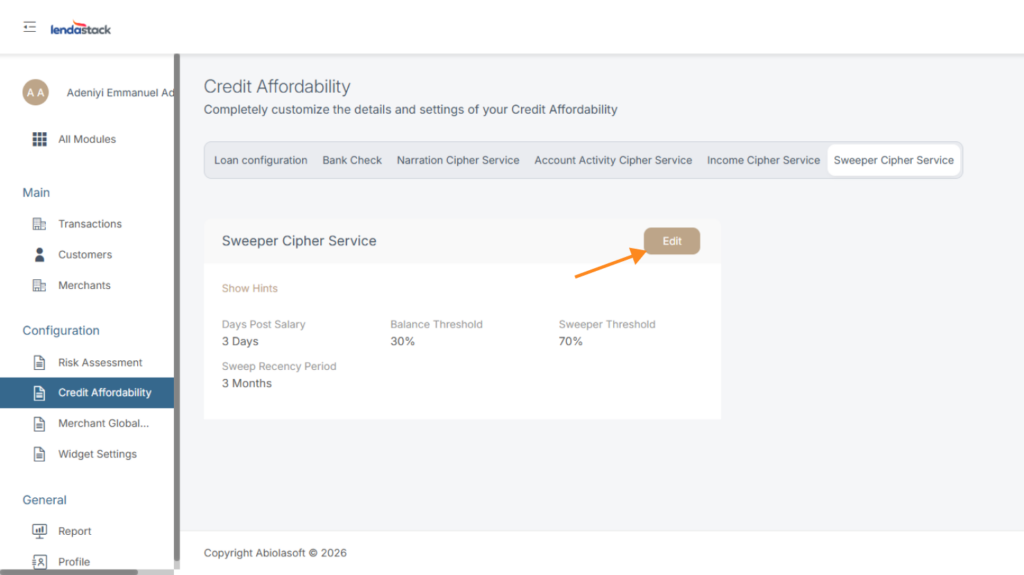
Task: Click the Risk Assessment document icon
Action: pos(40,363)
